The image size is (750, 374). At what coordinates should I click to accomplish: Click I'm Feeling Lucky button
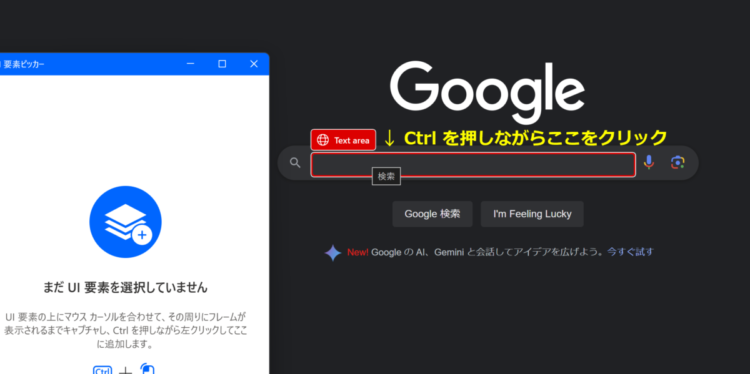pyautogui.click(x=532, y=214)
